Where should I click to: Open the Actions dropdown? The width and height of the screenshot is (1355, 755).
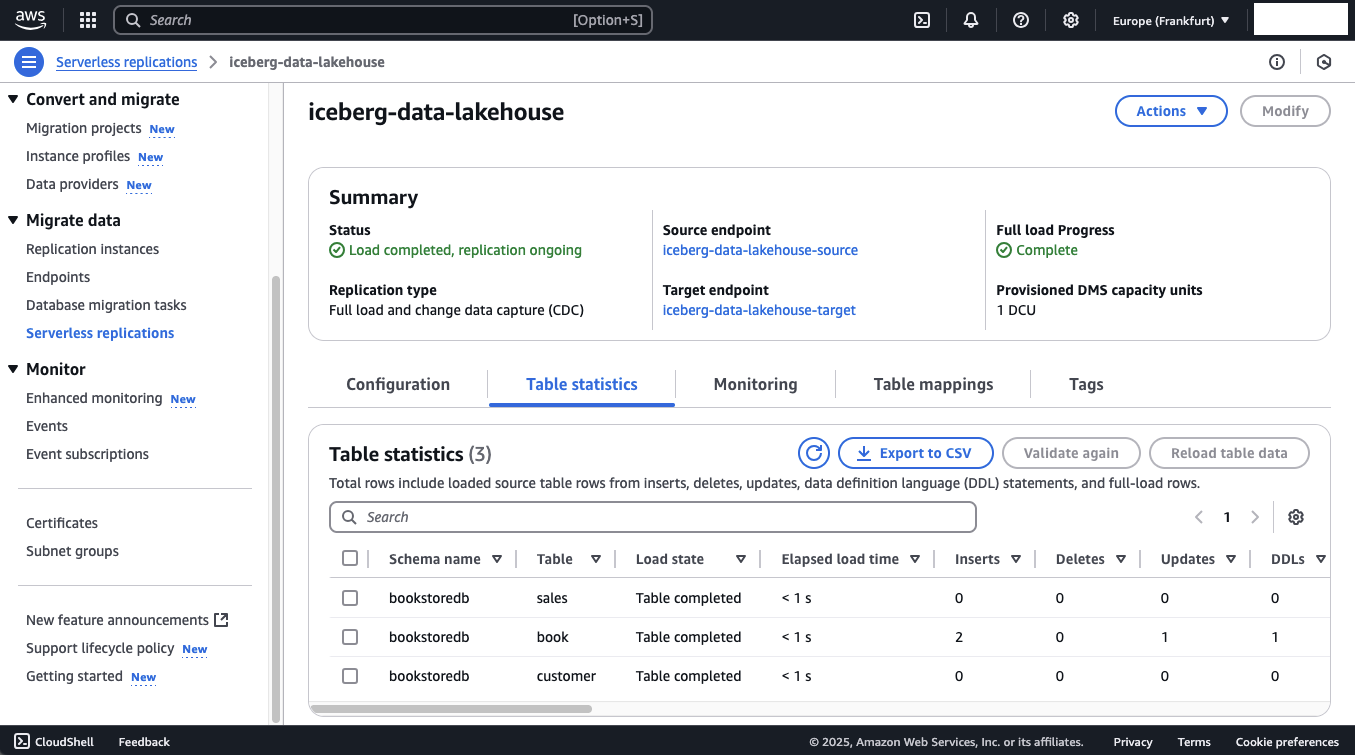tap(1170, 111)
